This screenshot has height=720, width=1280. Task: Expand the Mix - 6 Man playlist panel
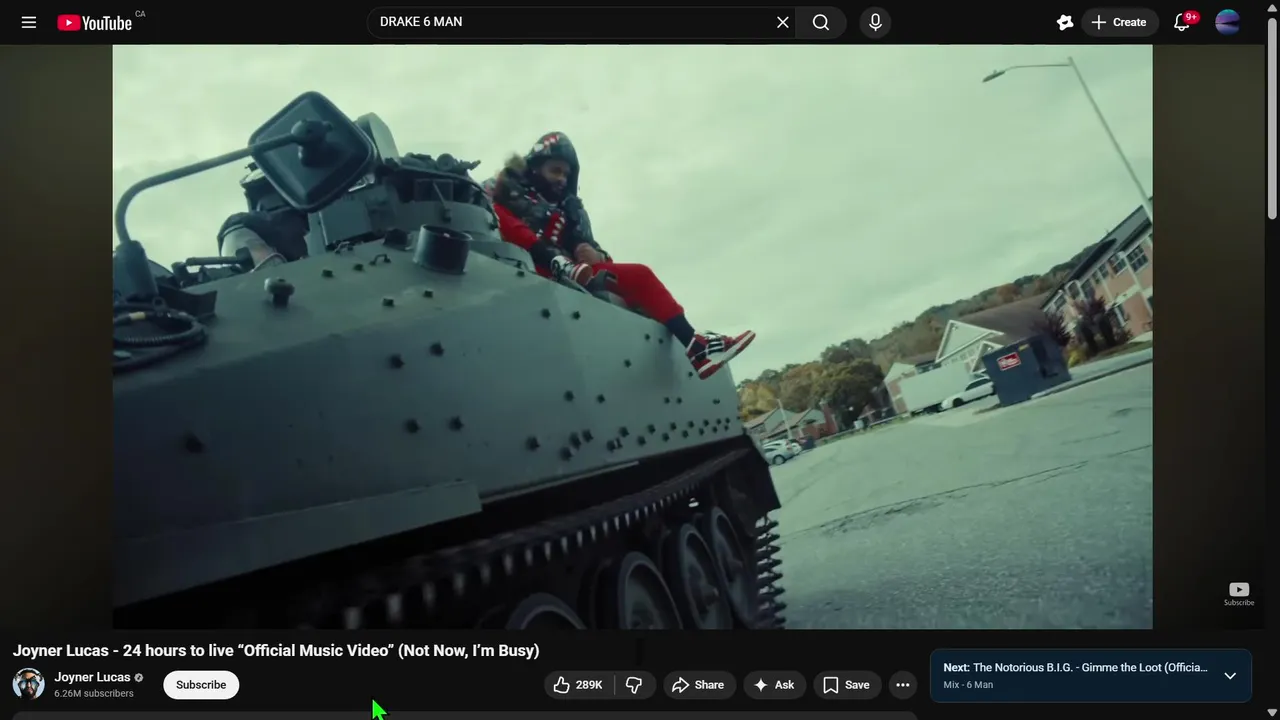pos(1230,676)
